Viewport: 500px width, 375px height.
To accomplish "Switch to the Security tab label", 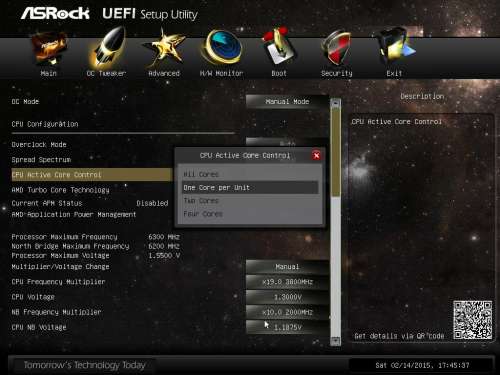I will click(x=337, y=73).
